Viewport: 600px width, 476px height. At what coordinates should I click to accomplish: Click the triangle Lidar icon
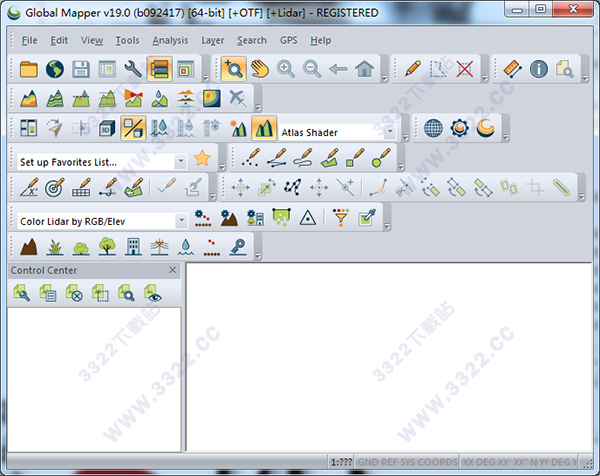(x=308, y=217)
